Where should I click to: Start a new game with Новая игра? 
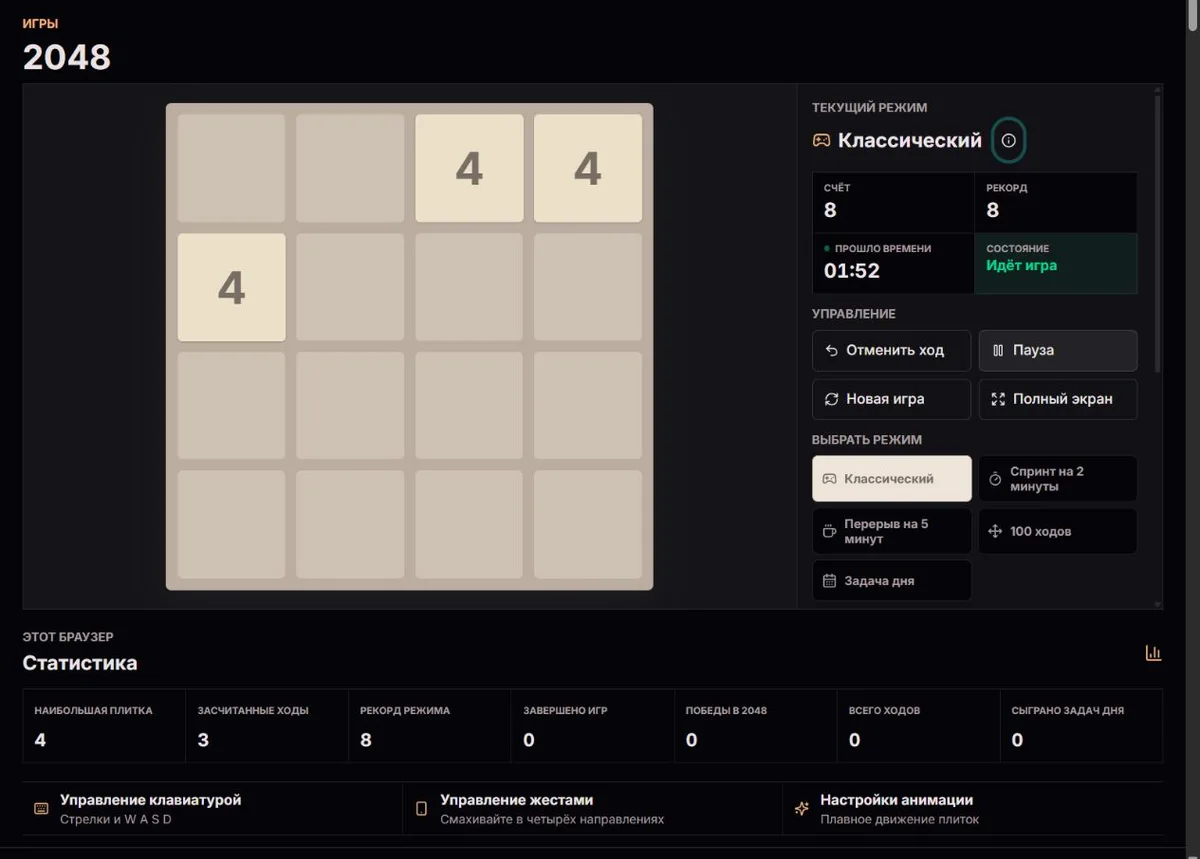click(892, 399)
